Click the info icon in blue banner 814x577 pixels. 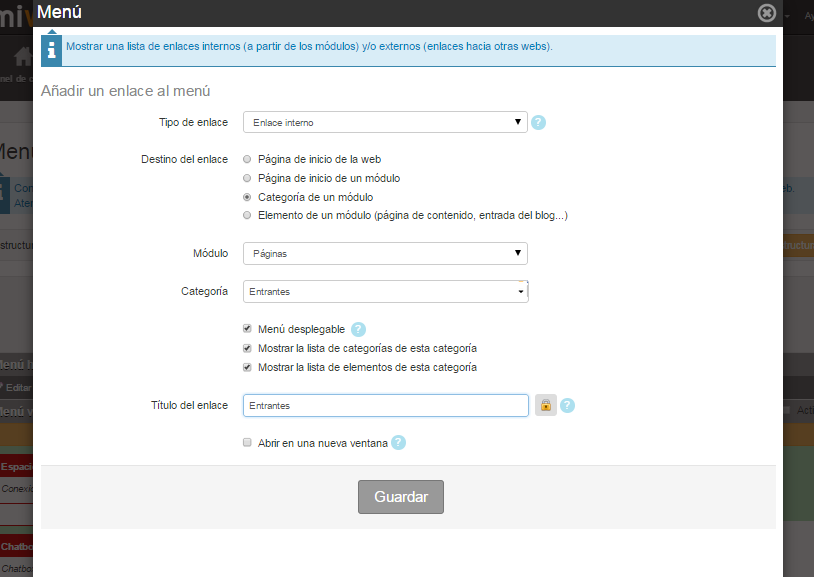pyautogui.click(x=51, y=50)
